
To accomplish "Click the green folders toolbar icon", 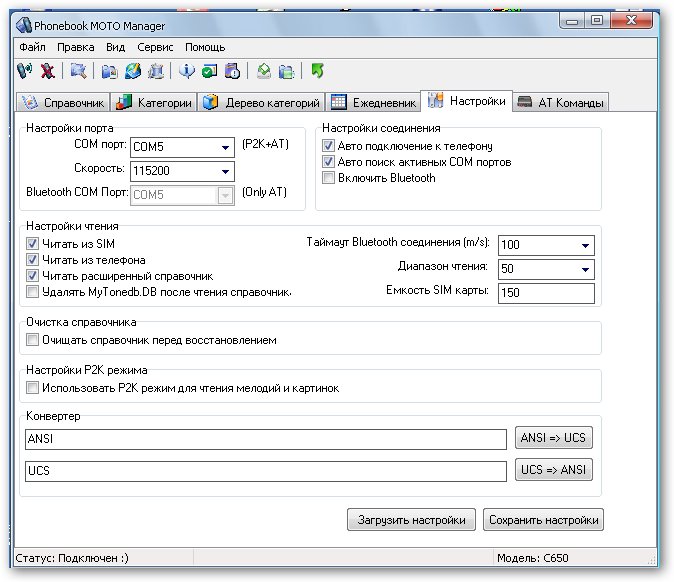I will click(286, 71).
